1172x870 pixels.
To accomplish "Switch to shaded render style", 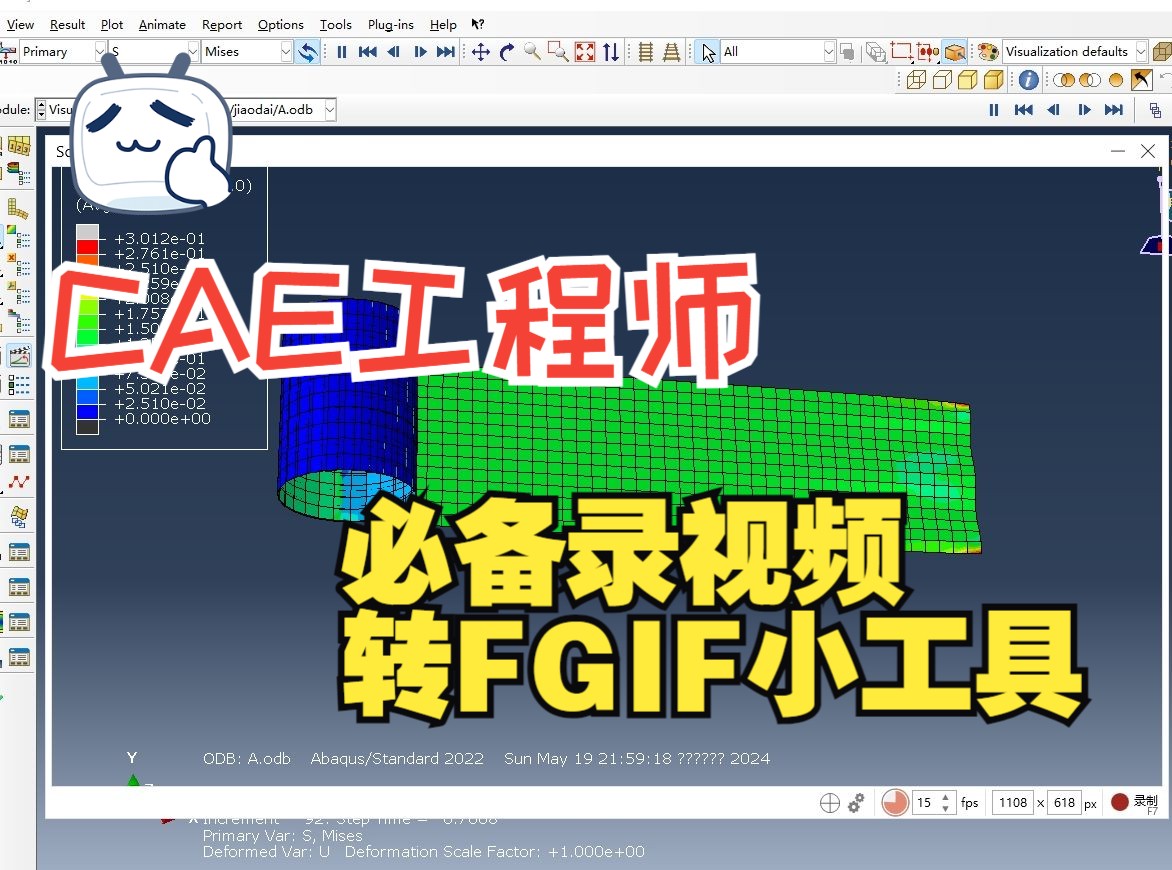I will click(x=993, y=79).
